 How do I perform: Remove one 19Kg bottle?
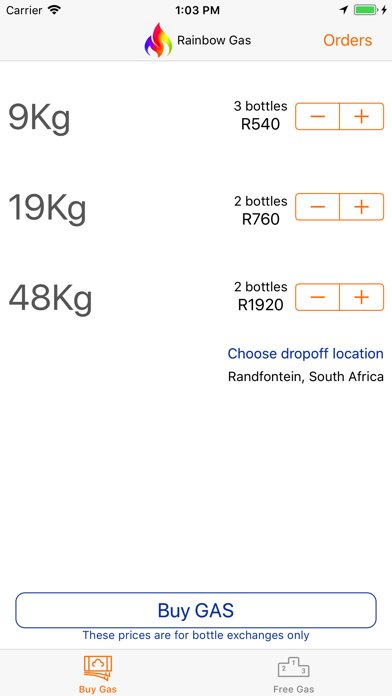[x=317, y=207]
